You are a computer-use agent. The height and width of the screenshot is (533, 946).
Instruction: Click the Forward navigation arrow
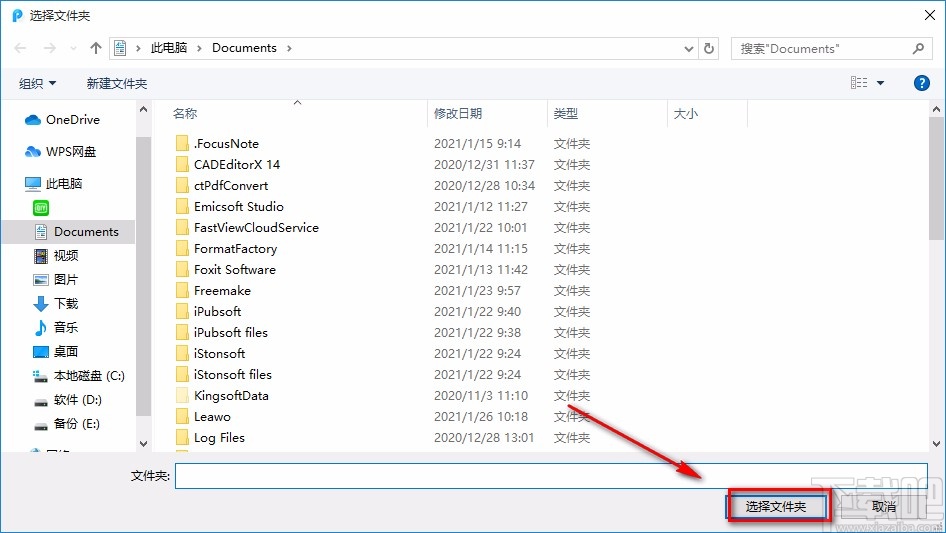pyautogui.click(x=49, y=48)
